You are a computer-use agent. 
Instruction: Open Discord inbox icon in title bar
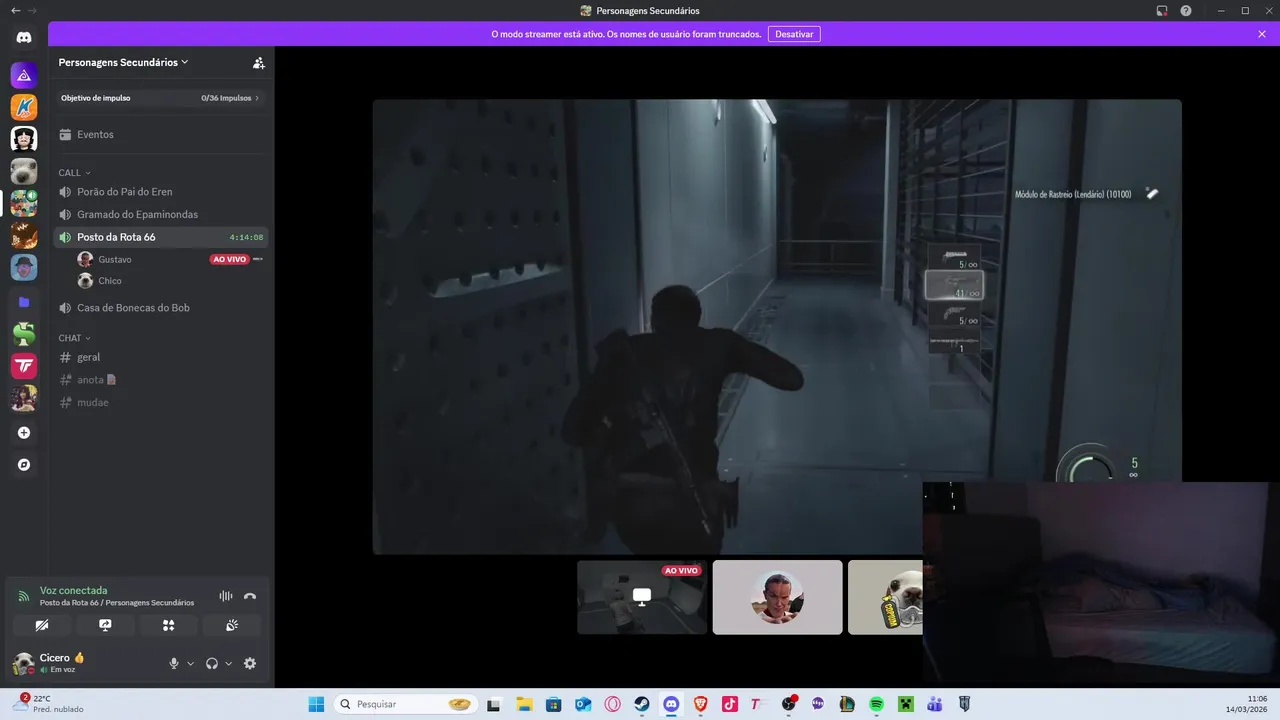pyautogui.click(x=1162, y=10)
